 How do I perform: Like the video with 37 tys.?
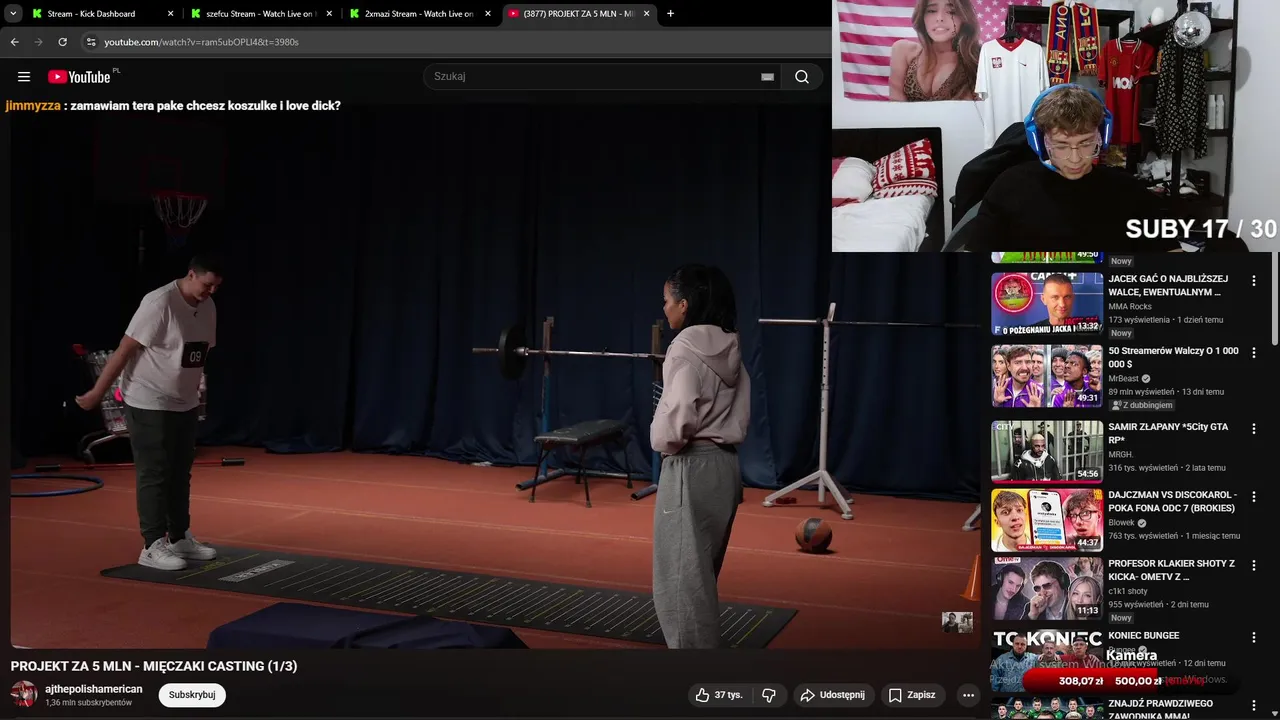(719, 695)
